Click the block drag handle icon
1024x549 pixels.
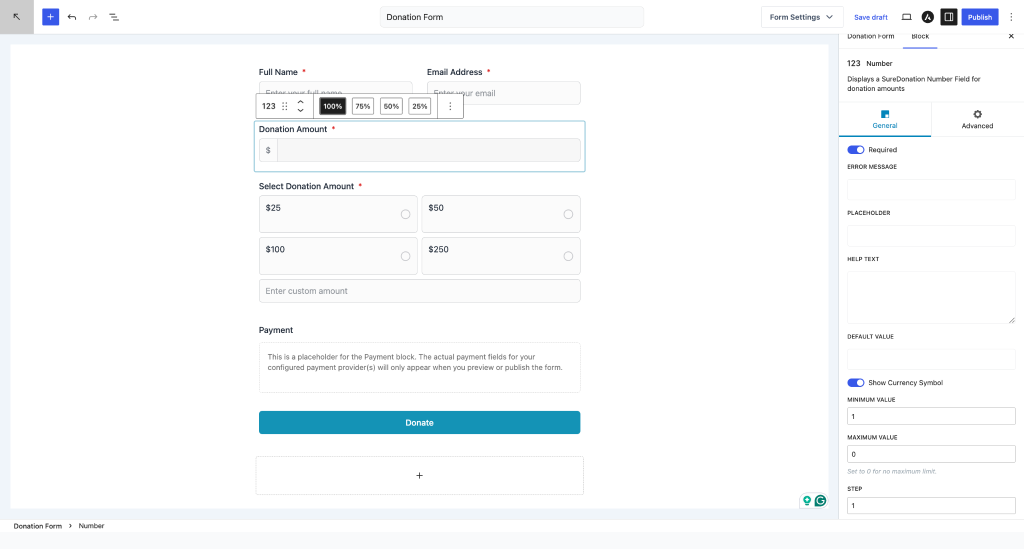click(285, 106)
